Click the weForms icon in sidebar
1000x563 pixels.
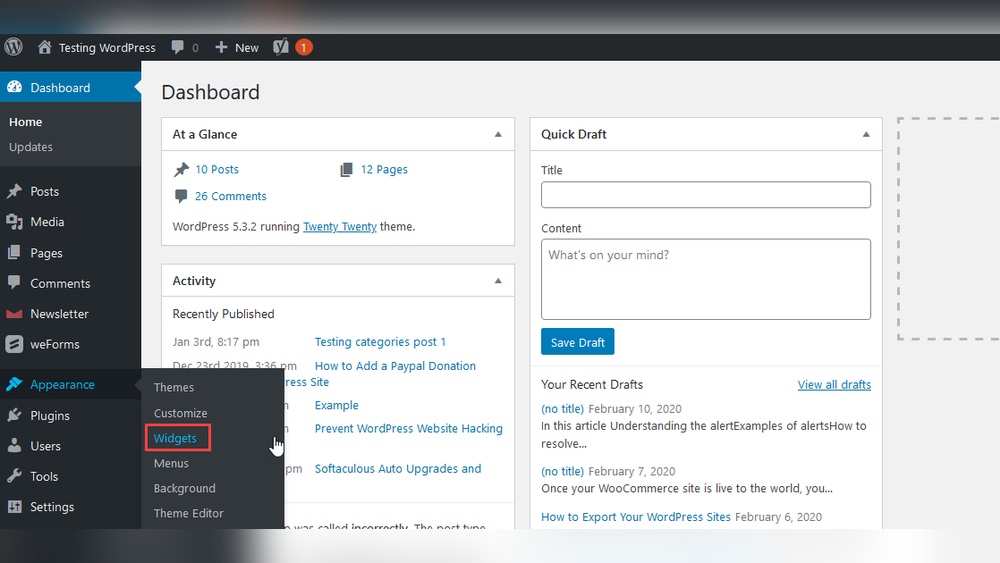[14, 344]
